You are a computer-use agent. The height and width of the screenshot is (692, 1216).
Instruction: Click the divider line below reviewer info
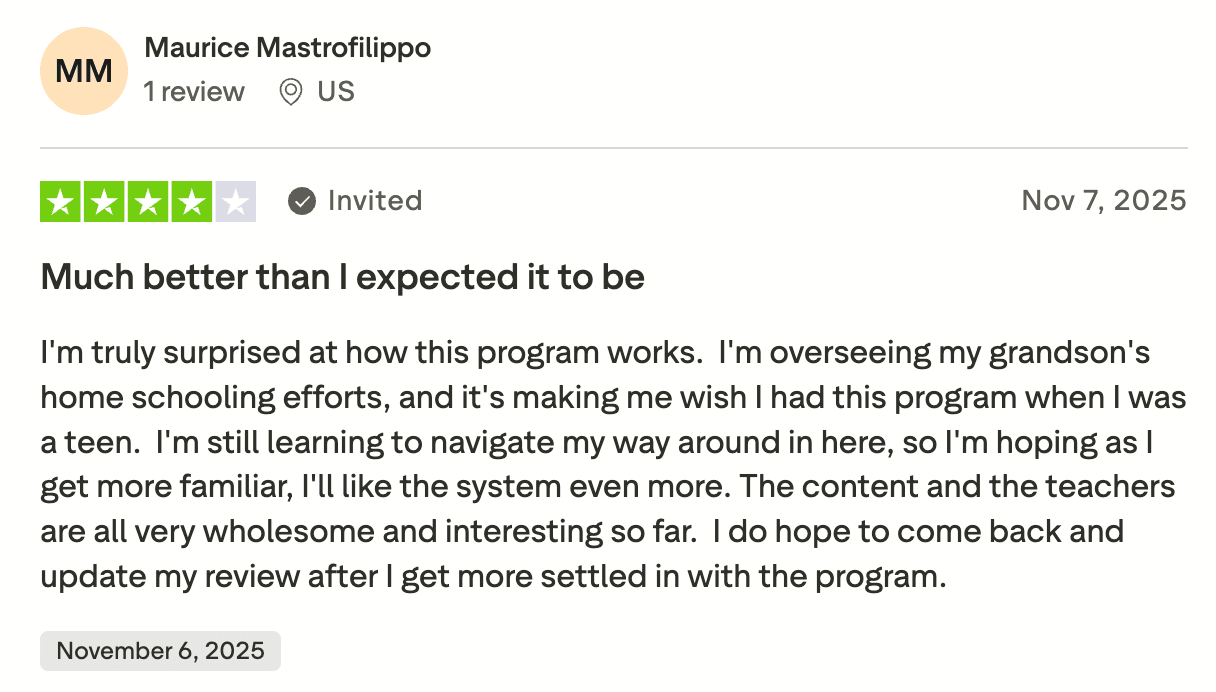[614, 148]
